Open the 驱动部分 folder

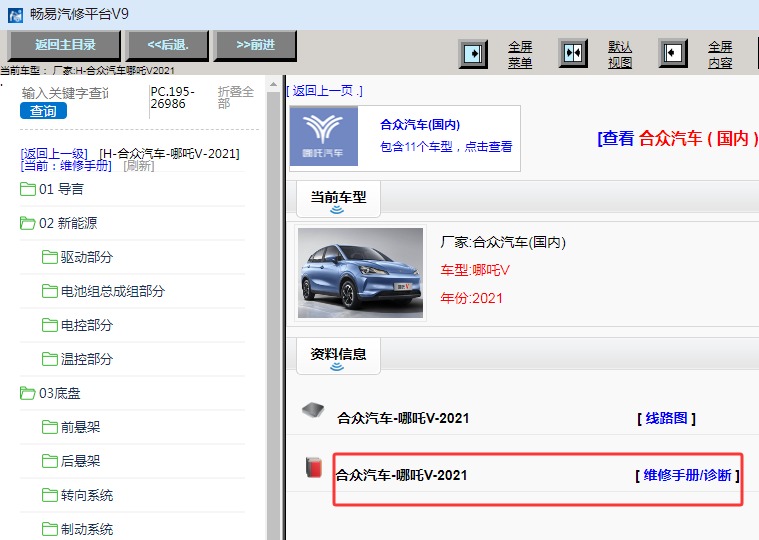pyautogui.click(x=87, y=257)
